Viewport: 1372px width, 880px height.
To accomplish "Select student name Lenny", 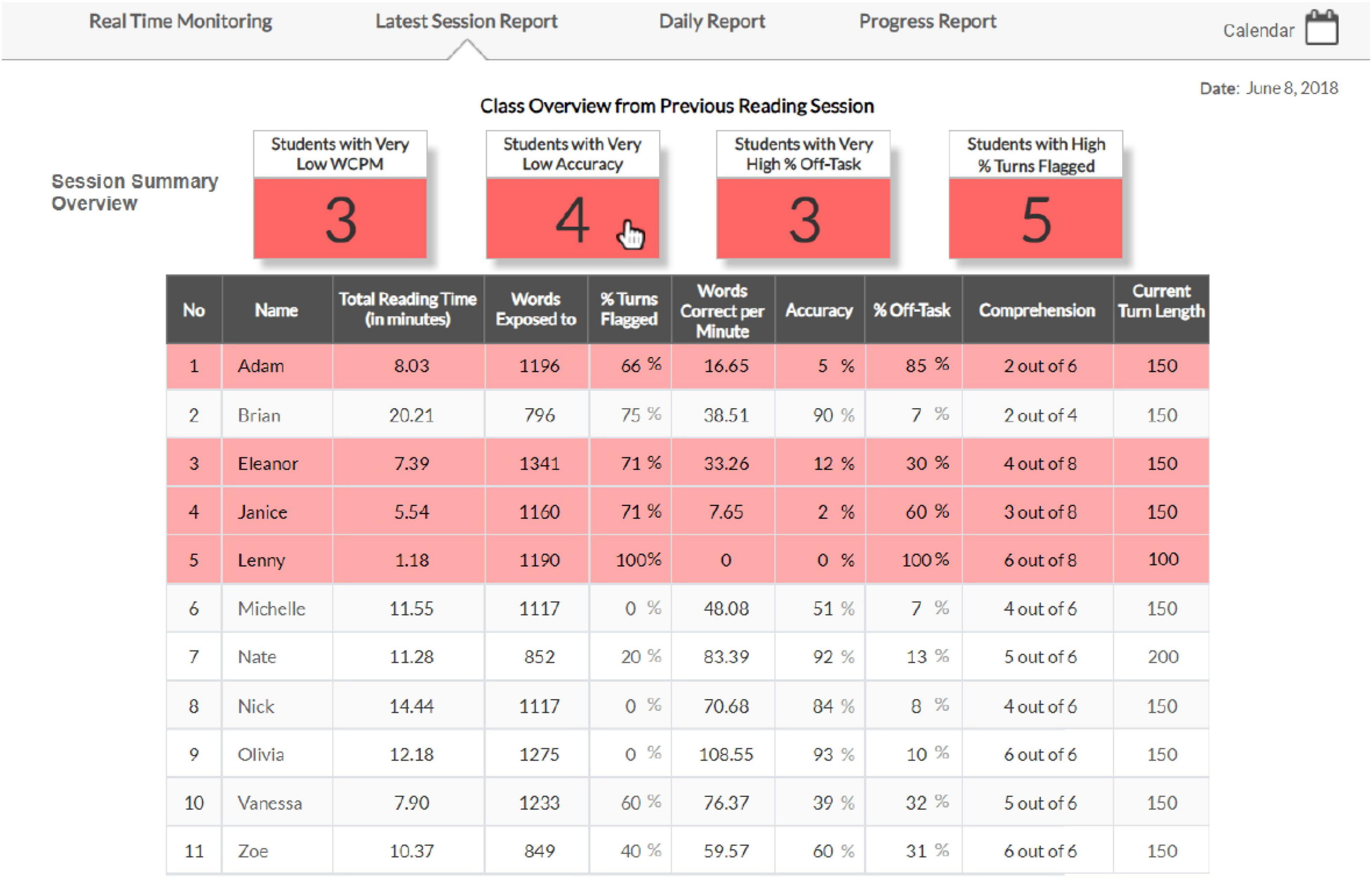I will (x=261, y=561).
